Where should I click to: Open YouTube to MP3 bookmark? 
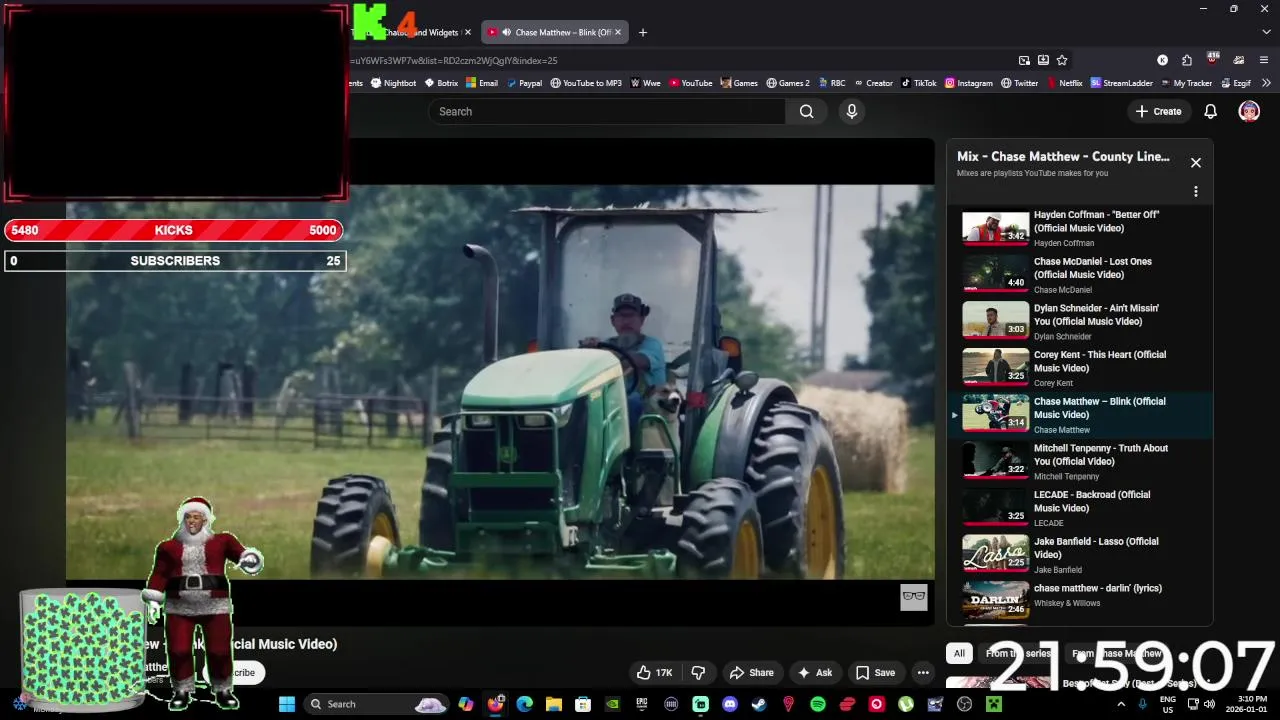click(586, 83)
